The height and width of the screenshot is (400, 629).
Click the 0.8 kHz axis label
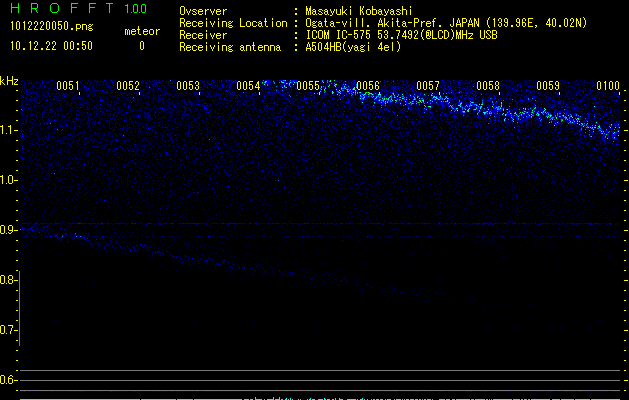click(8, 280)
